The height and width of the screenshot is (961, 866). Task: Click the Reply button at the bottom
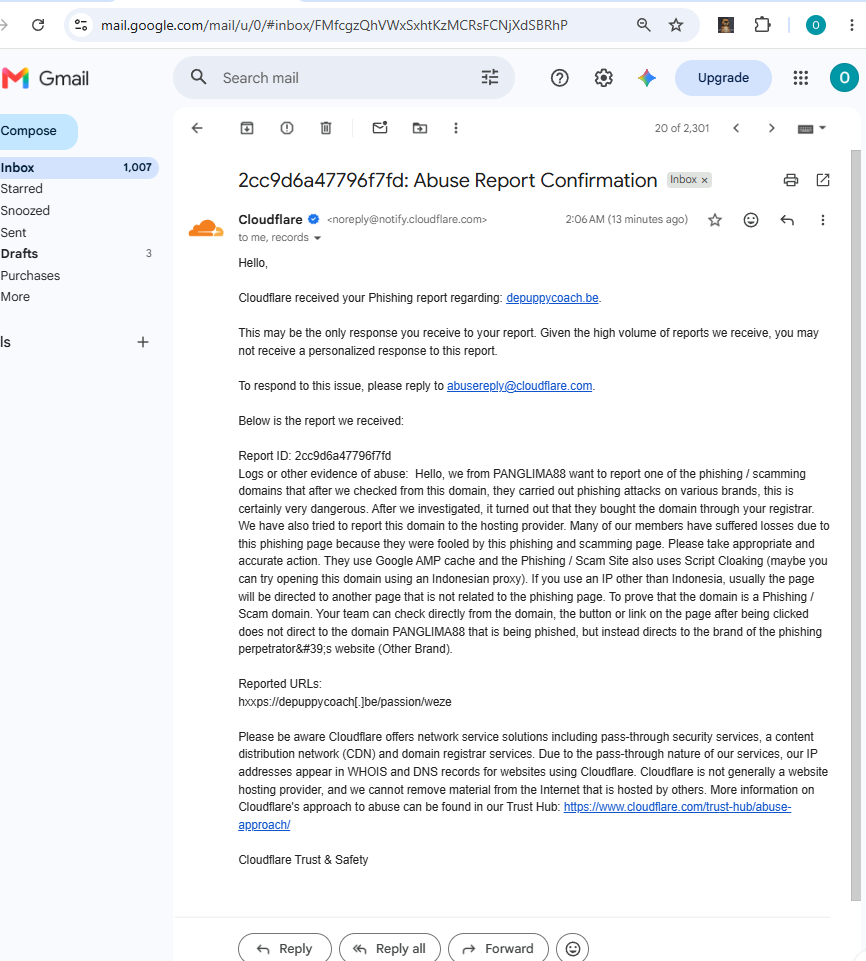[x=285, y=949]
